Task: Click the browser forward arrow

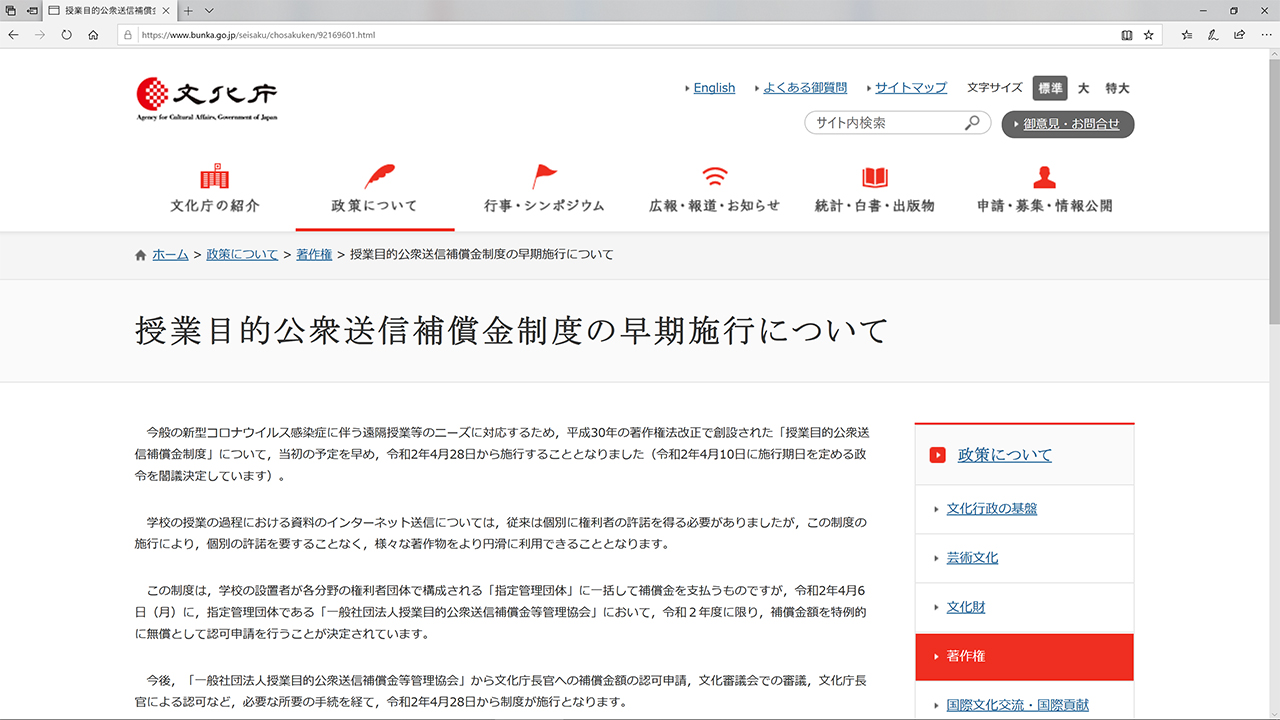Action: [40, 34]
